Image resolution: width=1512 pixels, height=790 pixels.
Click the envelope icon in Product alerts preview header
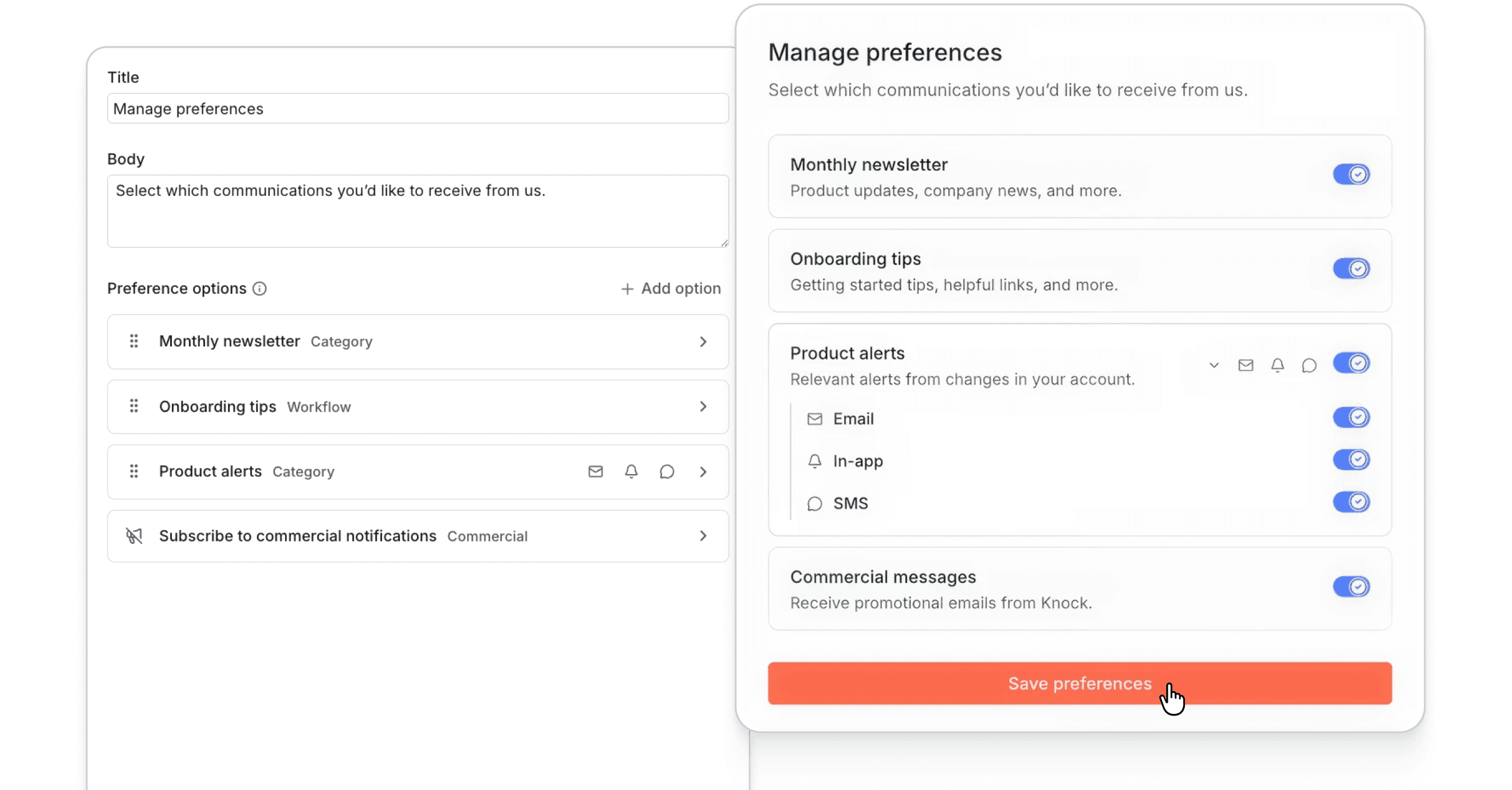click(1246, 365)
